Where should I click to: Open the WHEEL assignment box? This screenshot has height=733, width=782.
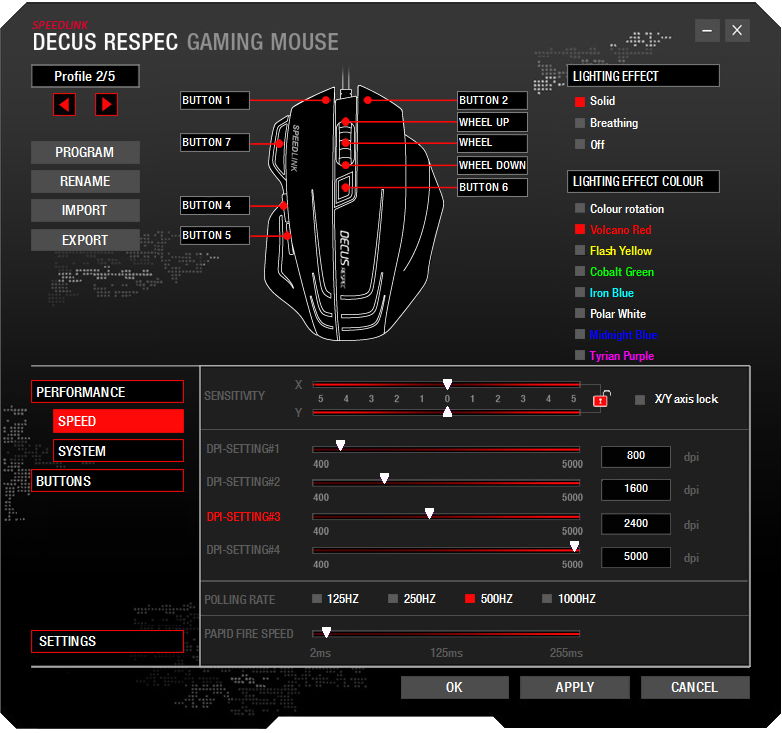coord(492,143)
